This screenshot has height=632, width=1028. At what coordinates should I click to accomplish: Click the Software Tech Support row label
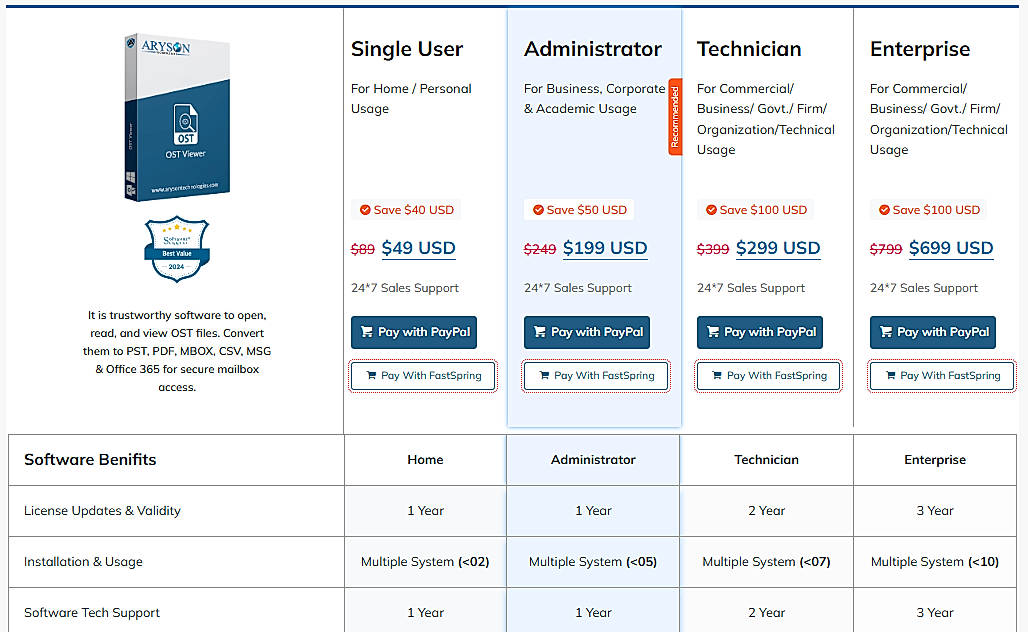pos(92,613)
